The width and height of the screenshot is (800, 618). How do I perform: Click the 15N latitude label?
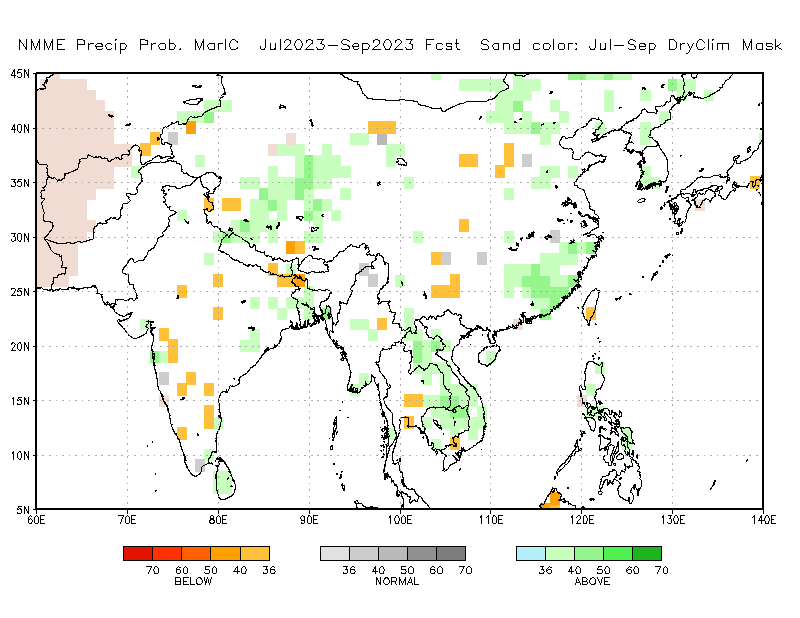tap(20, 401)
